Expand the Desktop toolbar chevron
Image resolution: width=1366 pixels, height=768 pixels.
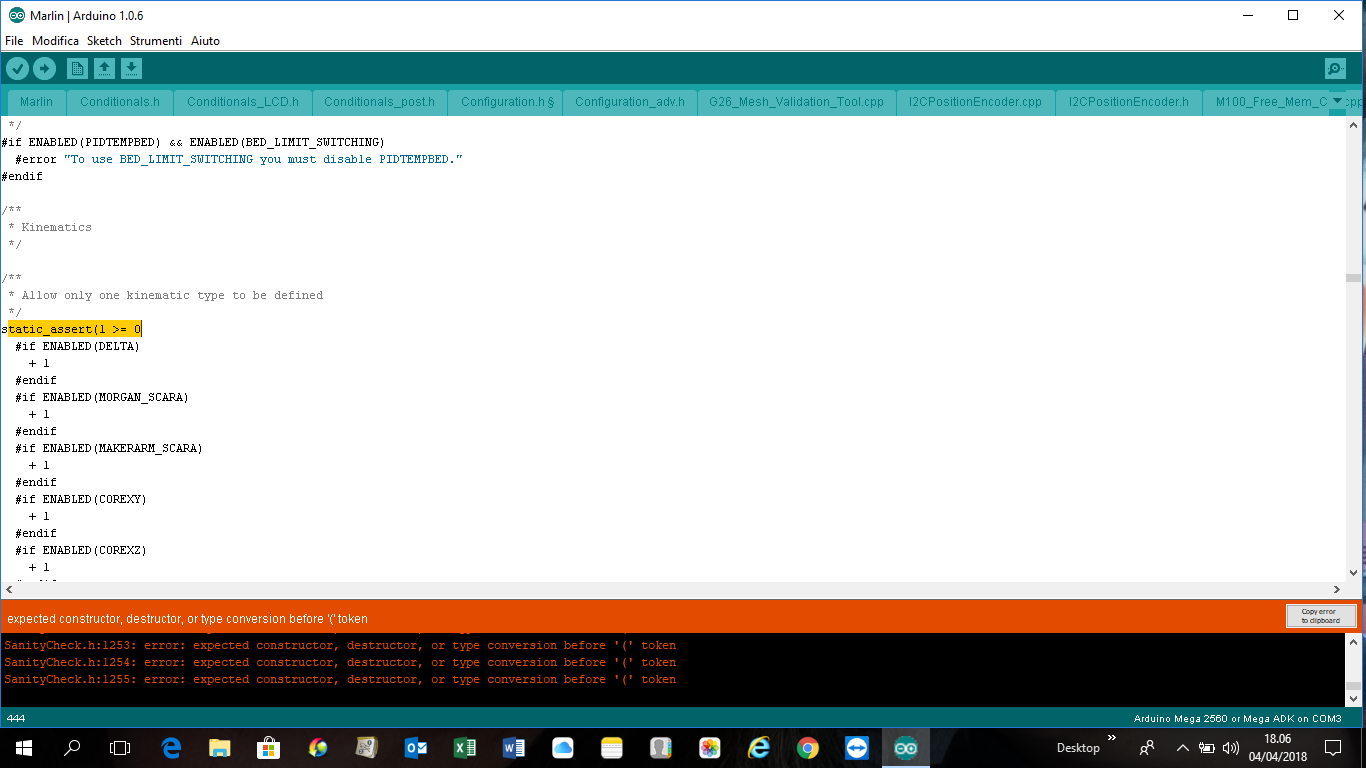1112,739
